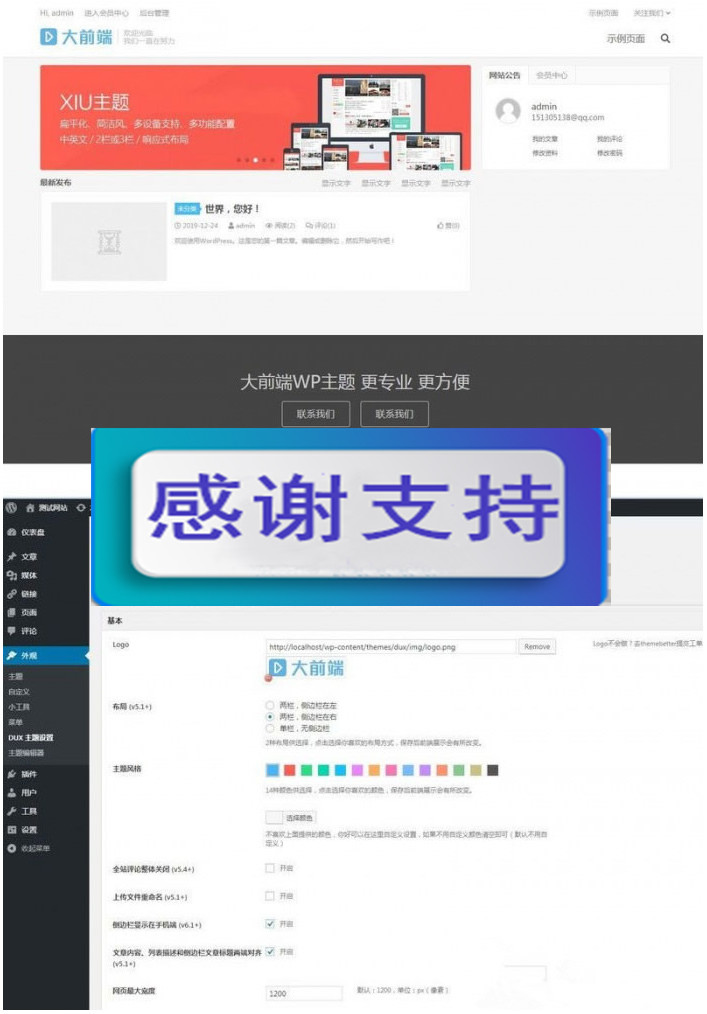Open the WordPress logo menu in admin bar

click(x=11, y=508)
